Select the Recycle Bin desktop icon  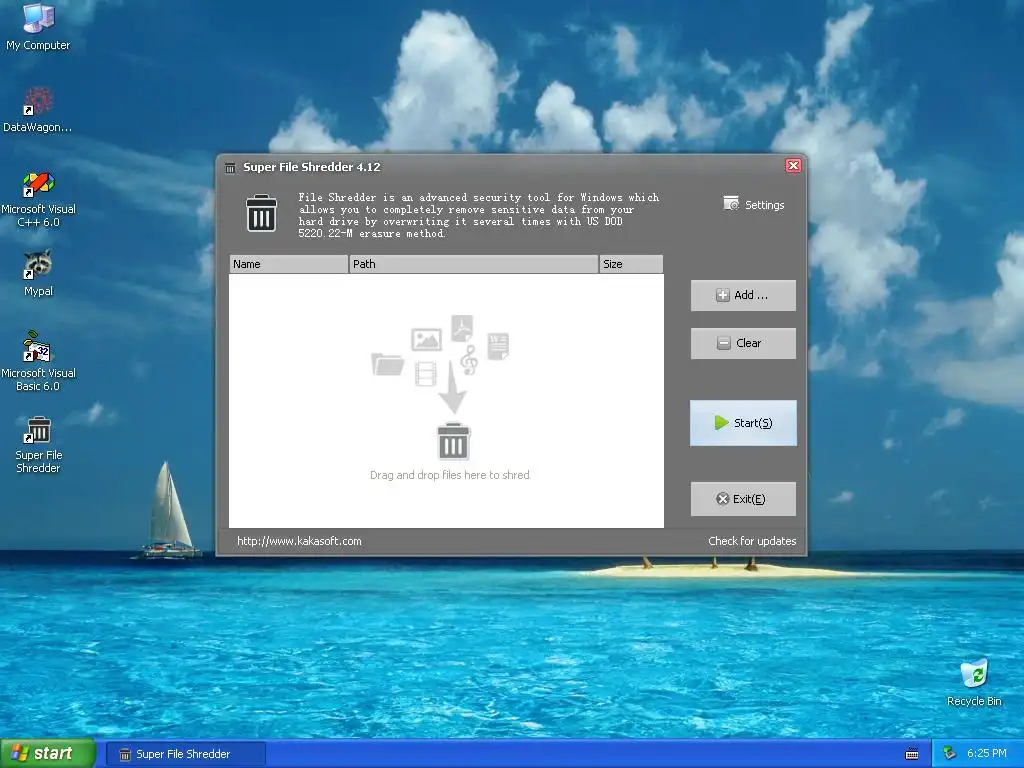coord(974,682)
